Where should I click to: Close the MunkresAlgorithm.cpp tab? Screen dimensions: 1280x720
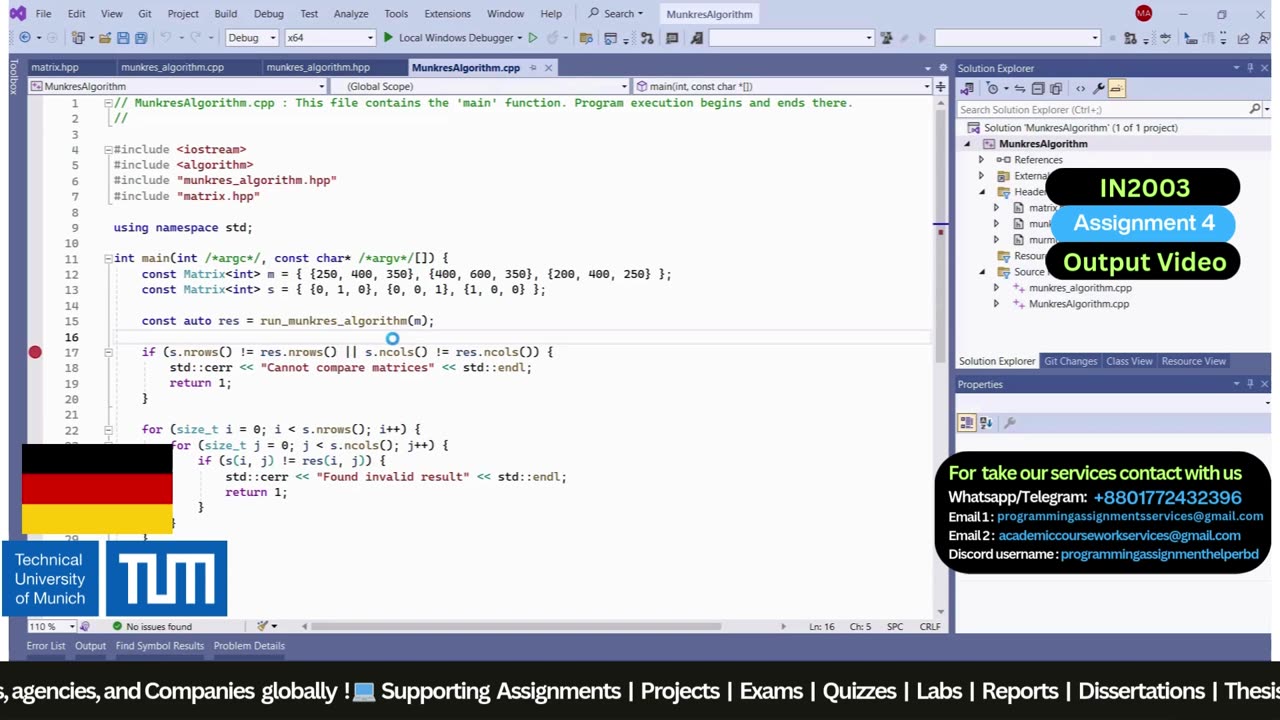click(548, 68)
